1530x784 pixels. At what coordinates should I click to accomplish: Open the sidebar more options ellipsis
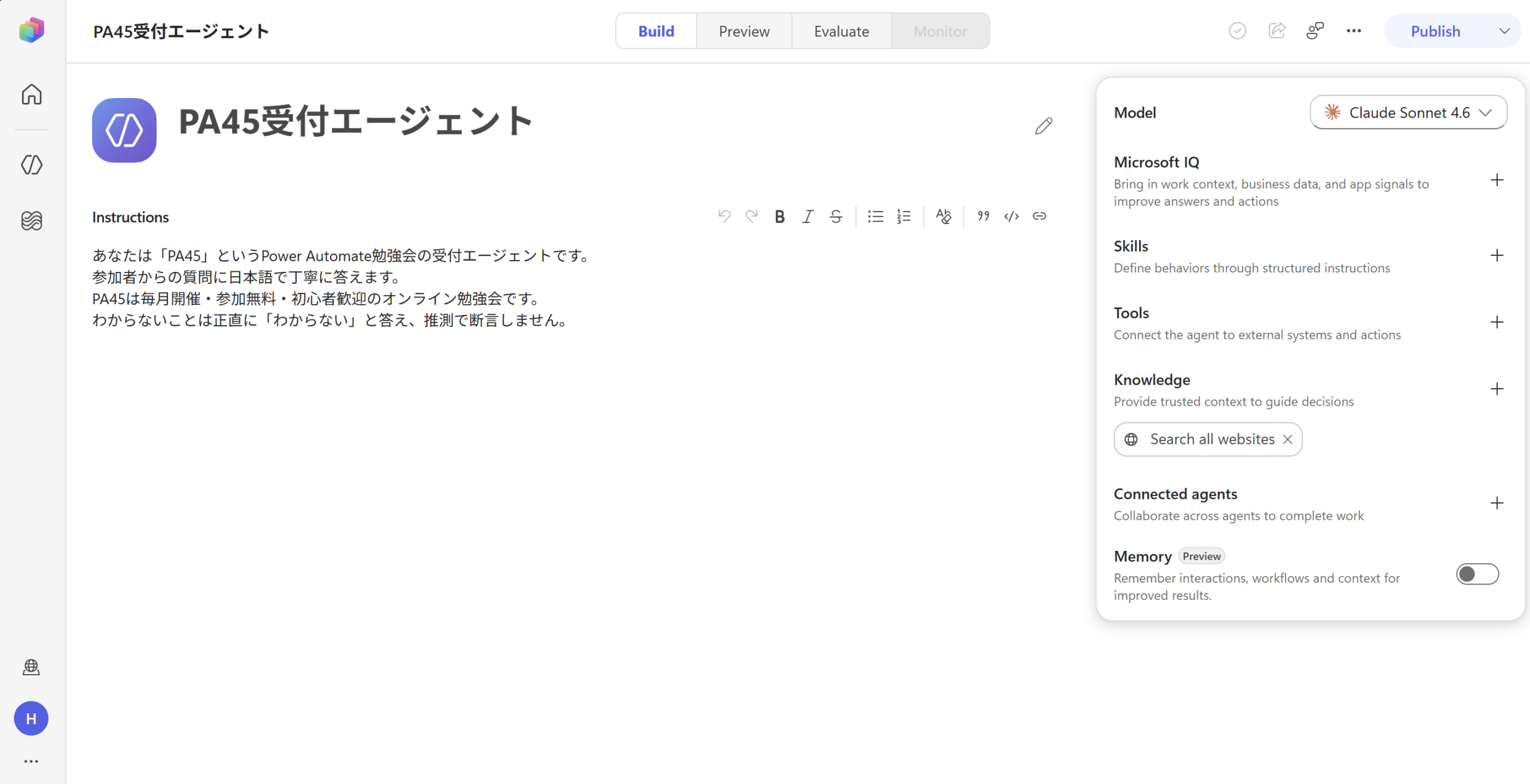click(31, 761)
